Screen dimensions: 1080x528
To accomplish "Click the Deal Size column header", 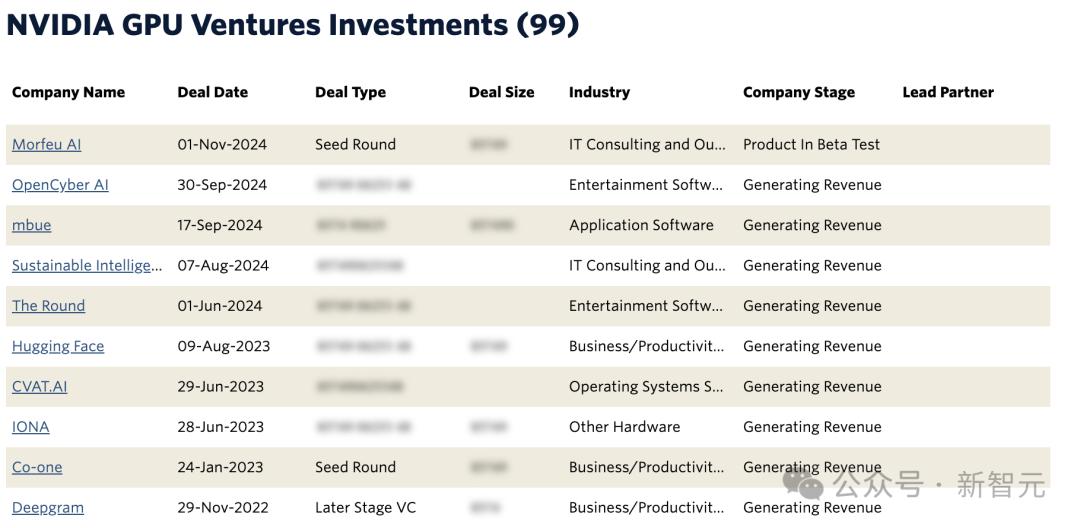I will click(501, 92).
